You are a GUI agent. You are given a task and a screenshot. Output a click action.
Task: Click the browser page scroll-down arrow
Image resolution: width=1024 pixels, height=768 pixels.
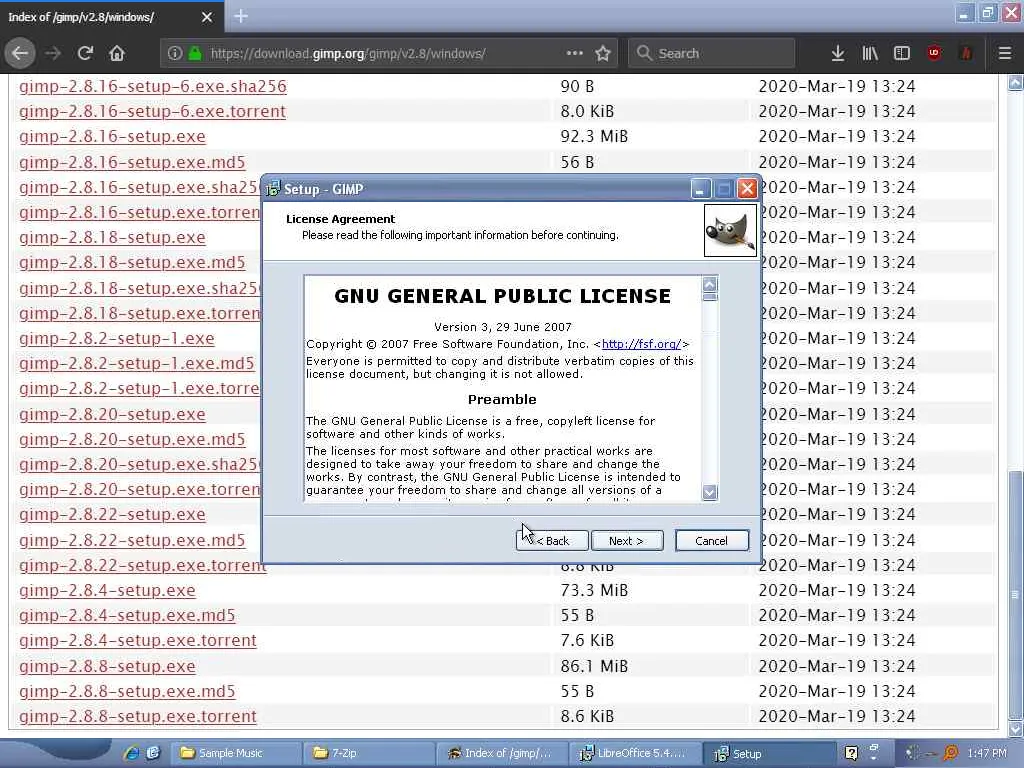point(1016,729)
